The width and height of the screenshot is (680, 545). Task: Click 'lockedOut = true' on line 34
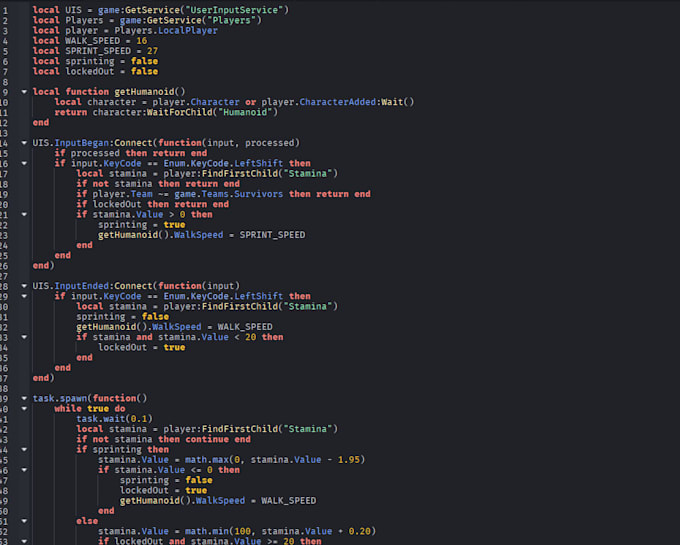coord(142,347)
